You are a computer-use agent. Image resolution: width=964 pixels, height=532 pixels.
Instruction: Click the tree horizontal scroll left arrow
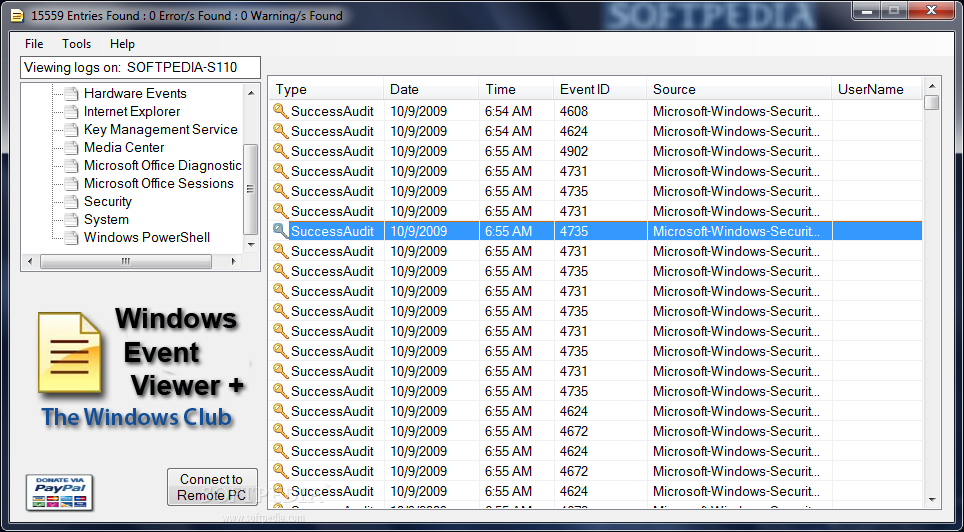pyautogui.click(x=31, y=261)
